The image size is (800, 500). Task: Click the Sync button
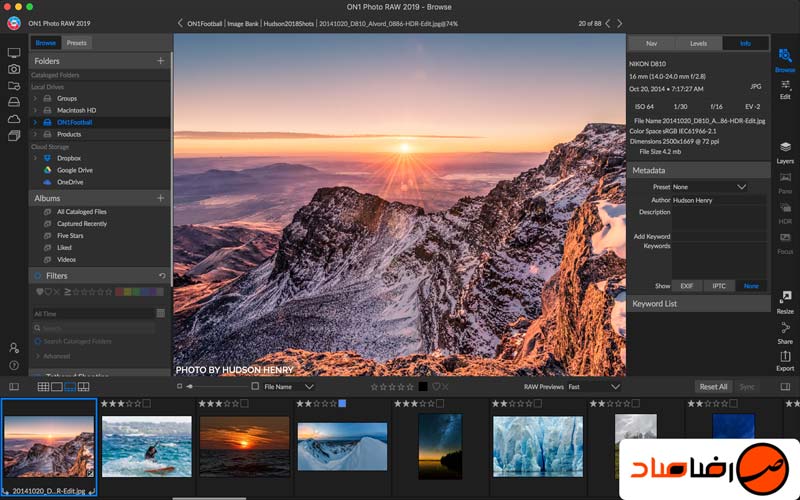click(746, 387)
